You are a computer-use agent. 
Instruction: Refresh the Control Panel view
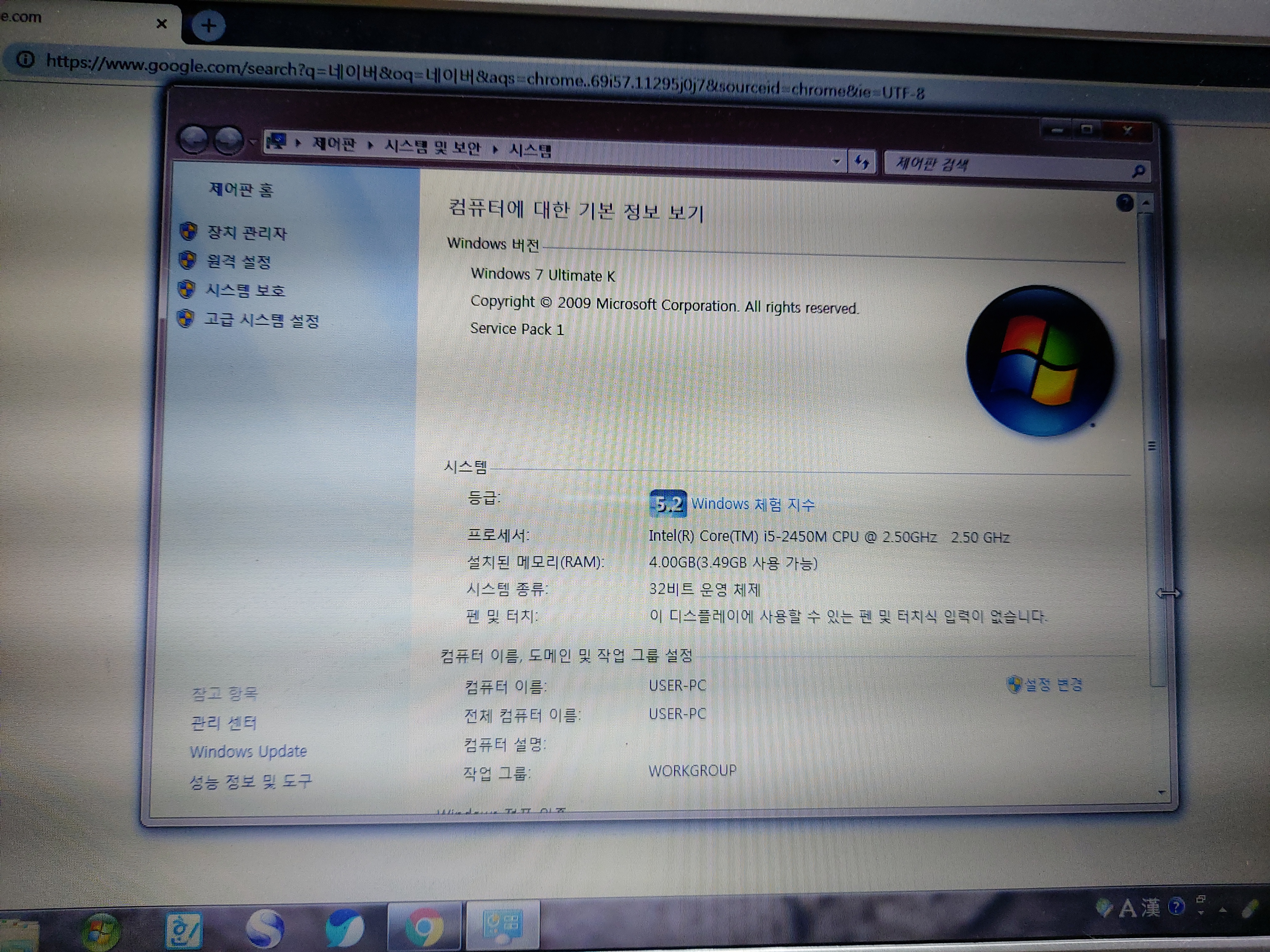[861, 162]
